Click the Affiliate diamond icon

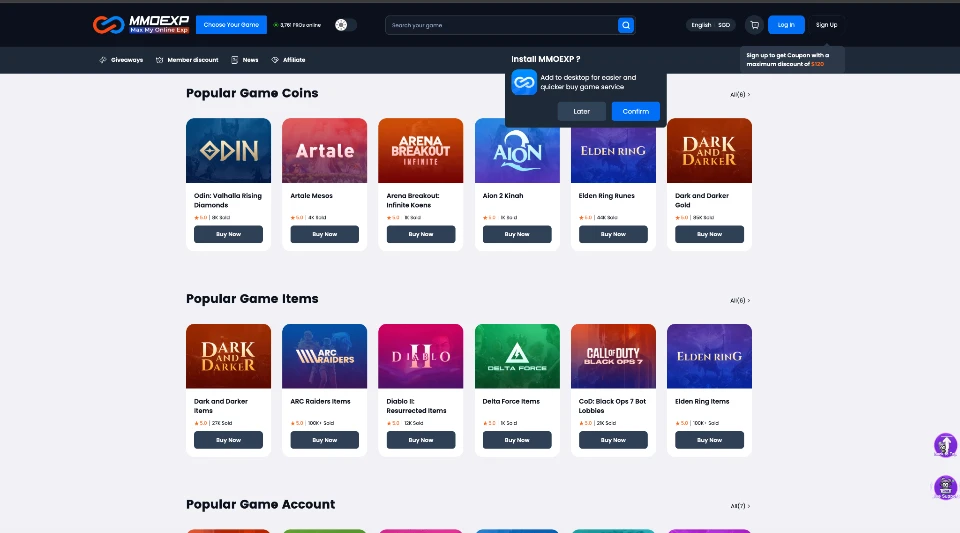(x=275, y=60)
